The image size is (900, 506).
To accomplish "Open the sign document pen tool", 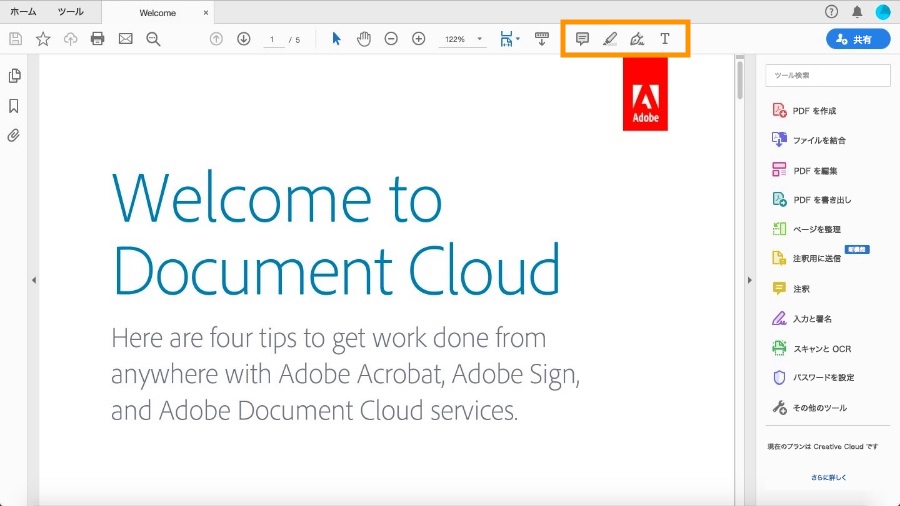I will click(x=637, y=39).
